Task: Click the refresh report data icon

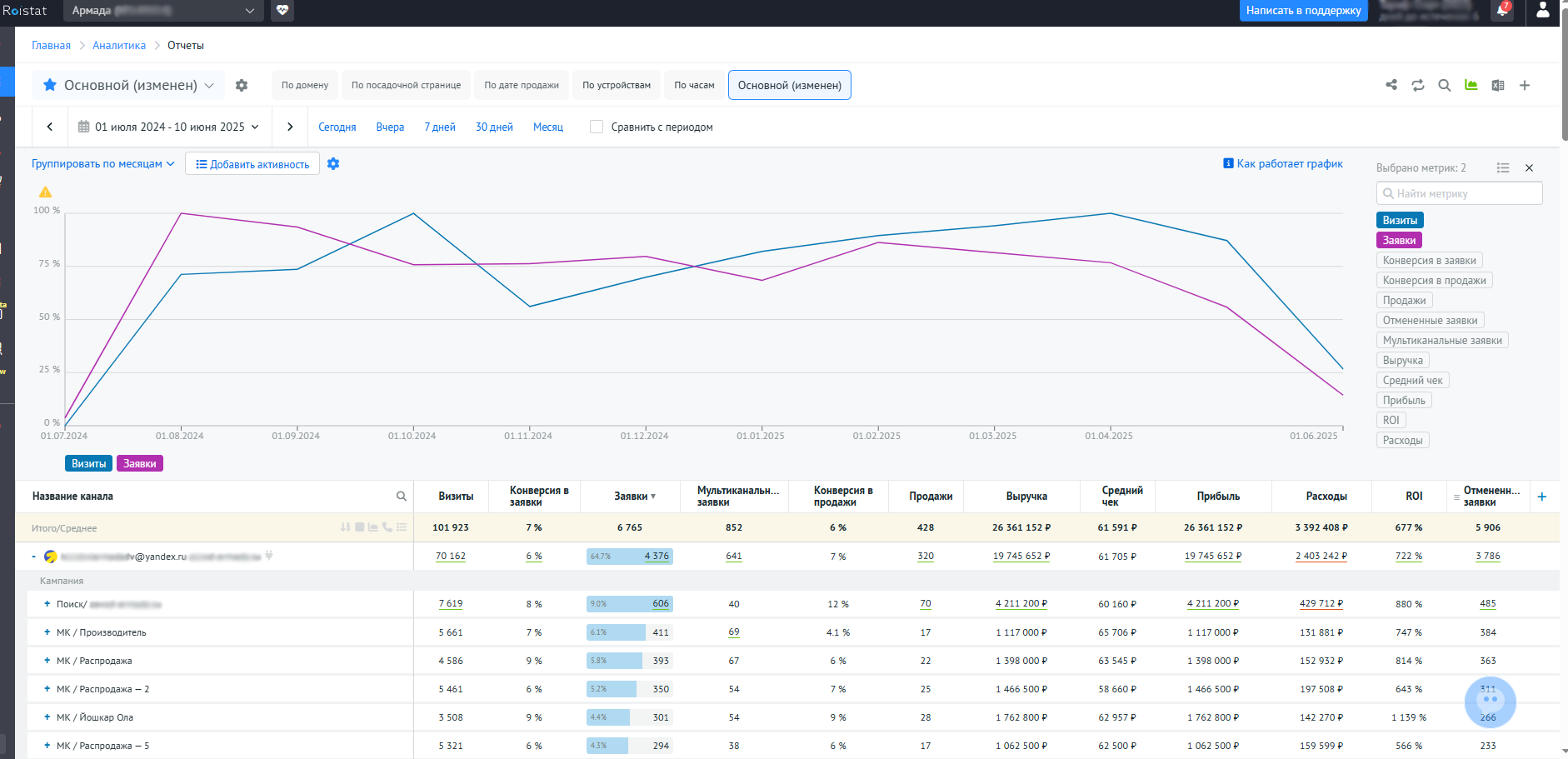Action: pyautogui.click(x=1418, y=85)
